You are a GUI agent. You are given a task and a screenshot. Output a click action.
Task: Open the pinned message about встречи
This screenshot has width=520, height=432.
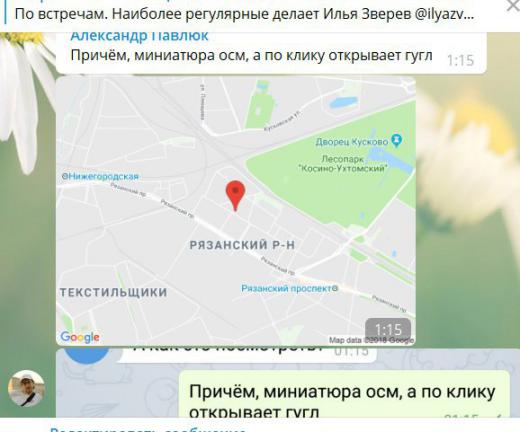[244, 14]
